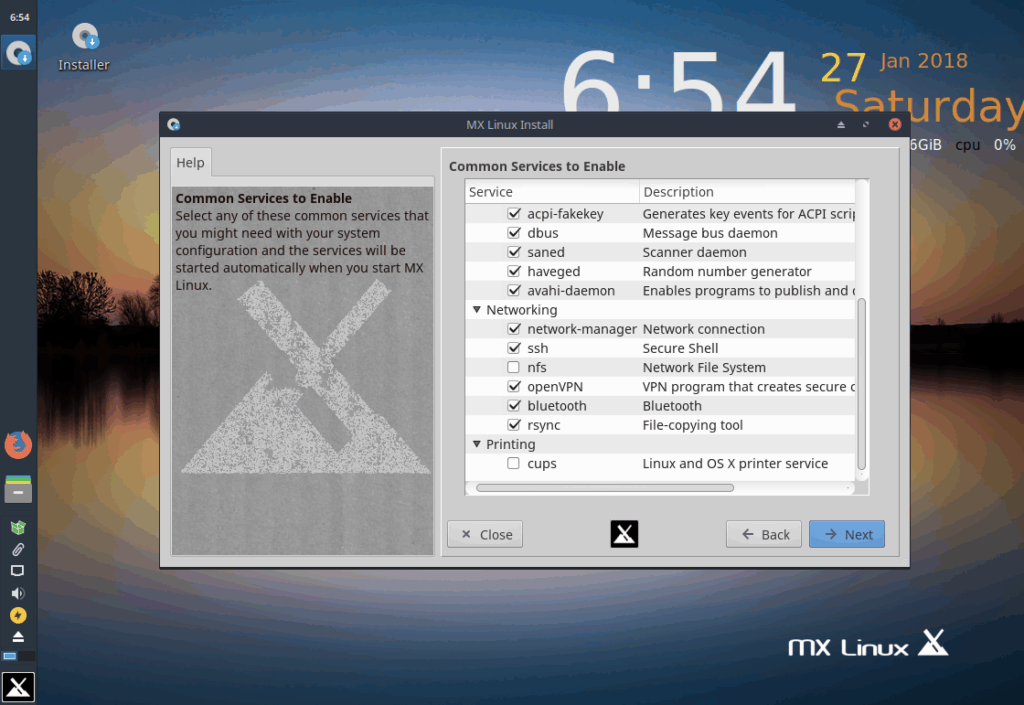Select 'Message bus daemon' description text
The width and height of the screenshot is (1024, 705).
click(710, 233)
